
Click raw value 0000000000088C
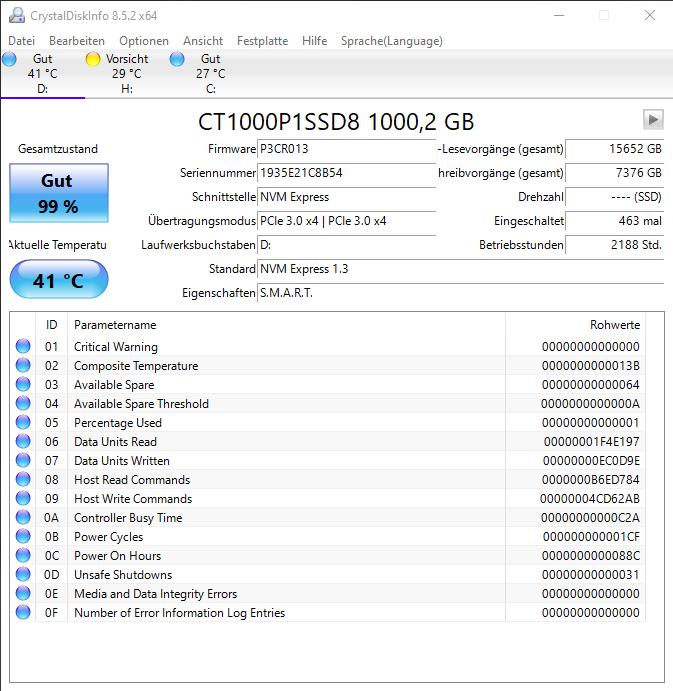pyautogui.click(x=591, y=556)
